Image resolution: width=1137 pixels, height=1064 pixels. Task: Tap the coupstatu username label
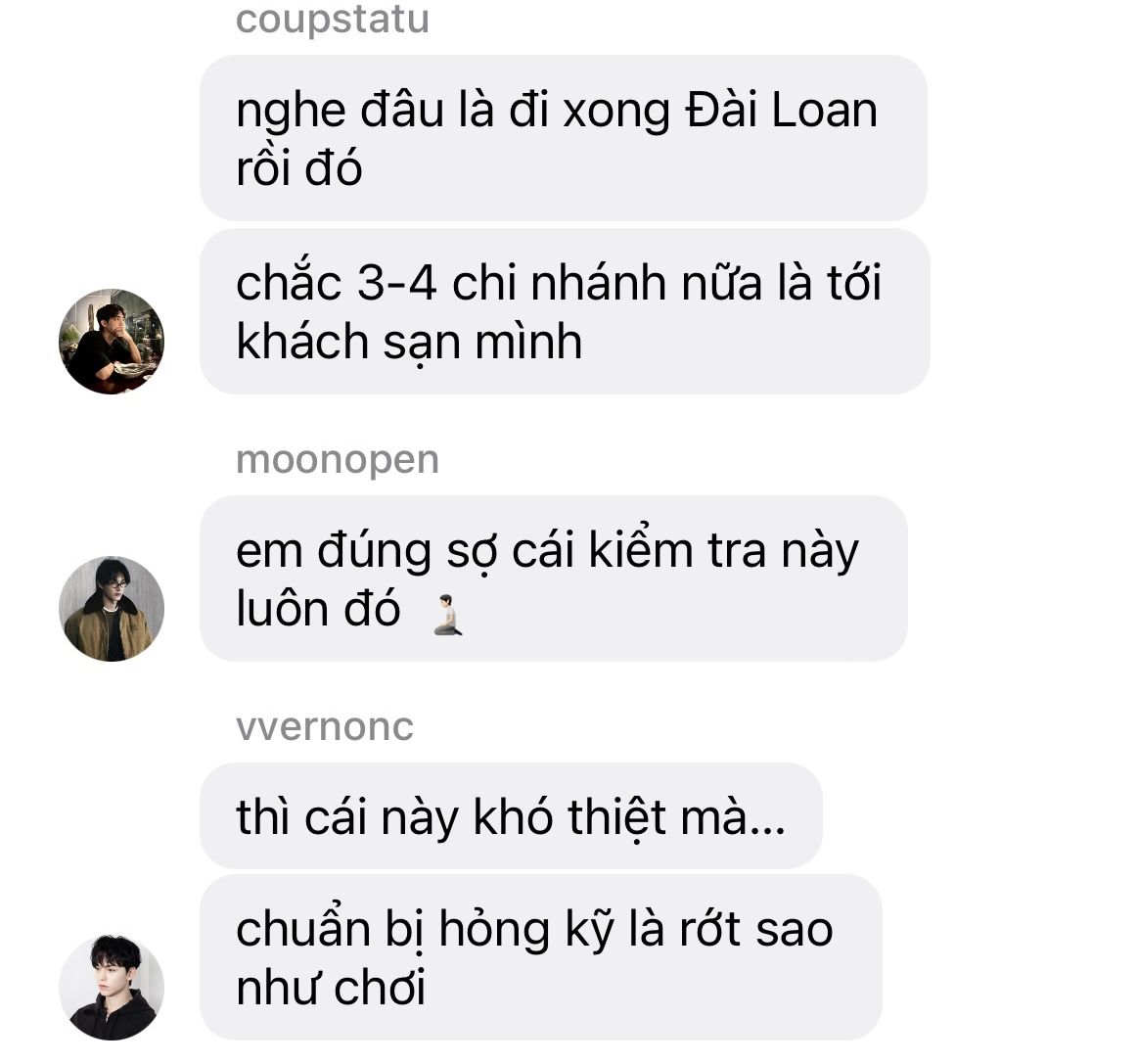(x=333, y=19)
